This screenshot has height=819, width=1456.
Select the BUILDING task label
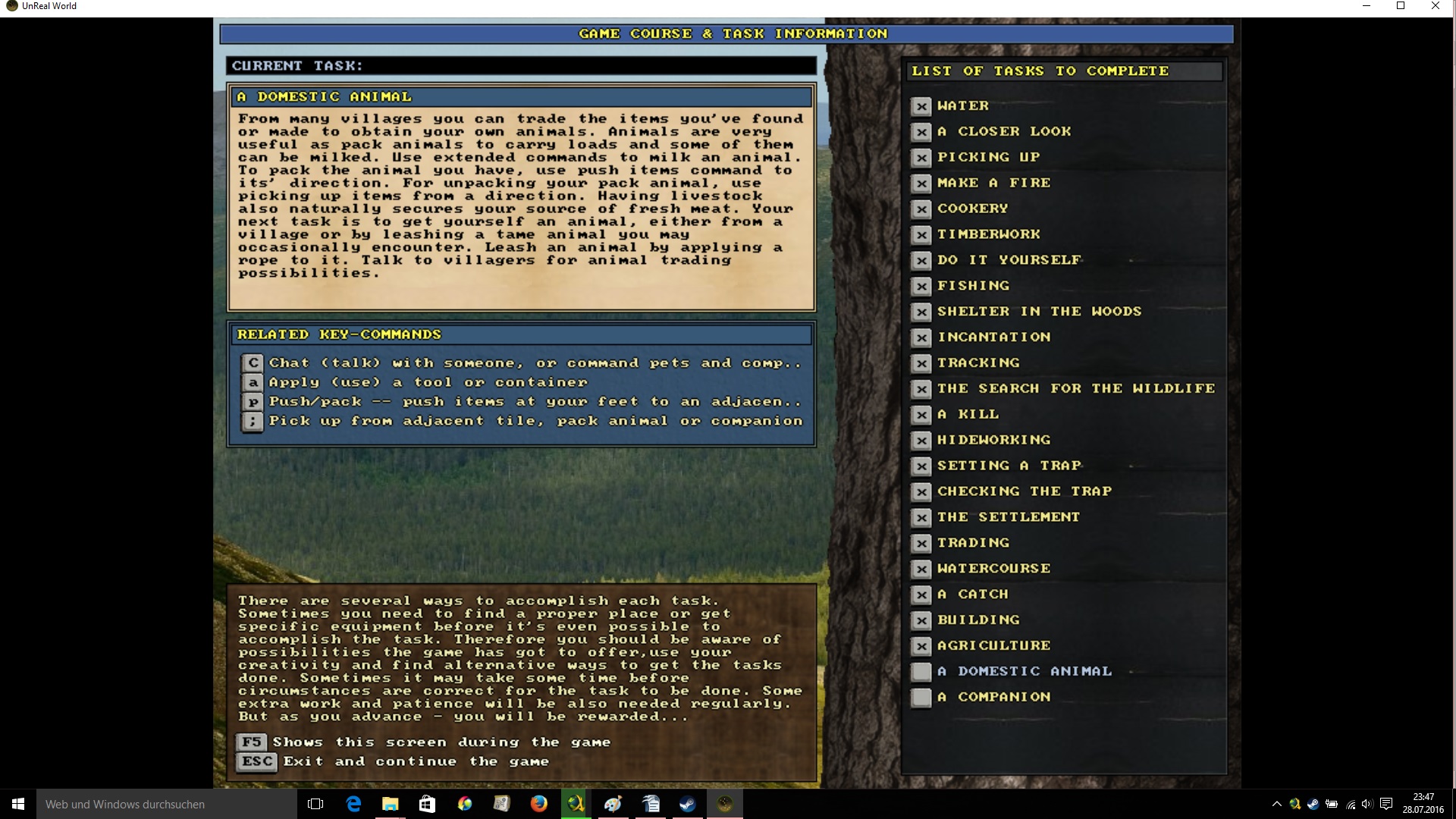978,620
